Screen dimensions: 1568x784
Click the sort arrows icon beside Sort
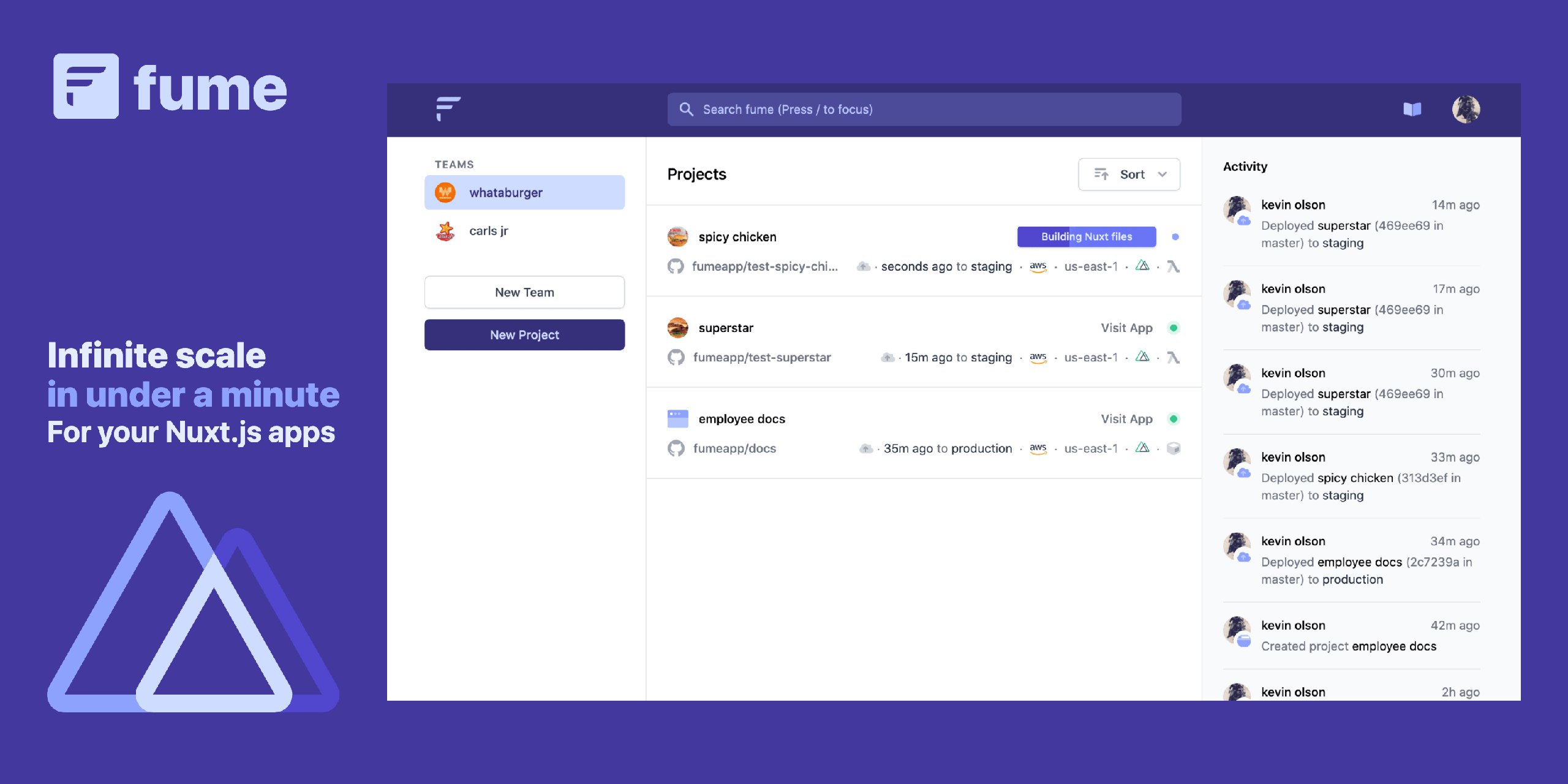(x=1101, y=175)
